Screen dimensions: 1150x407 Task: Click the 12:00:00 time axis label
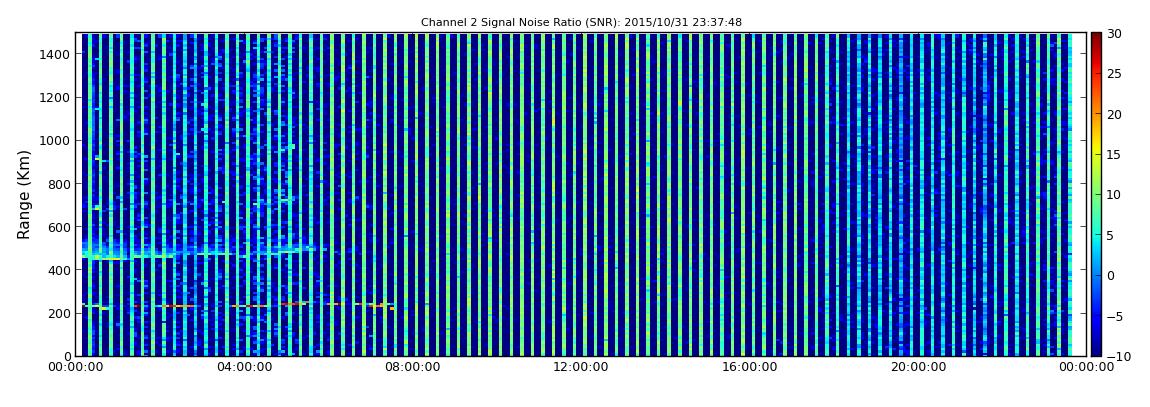pyautogui.click(x=580, y=367)
